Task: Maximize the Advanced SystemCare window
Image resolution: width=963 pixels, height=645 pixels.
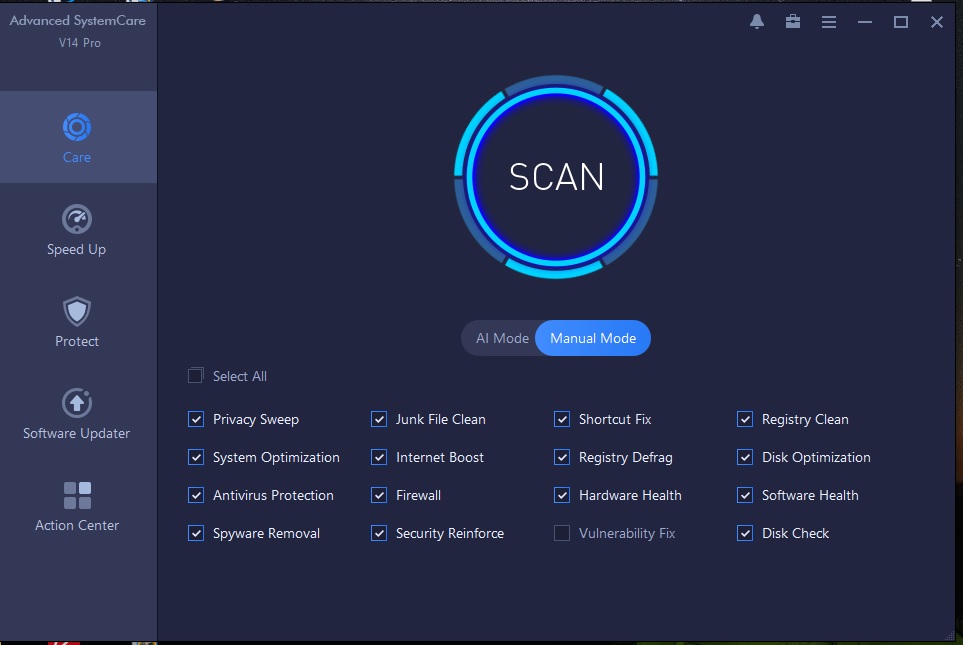Action: tap(901, 22)
